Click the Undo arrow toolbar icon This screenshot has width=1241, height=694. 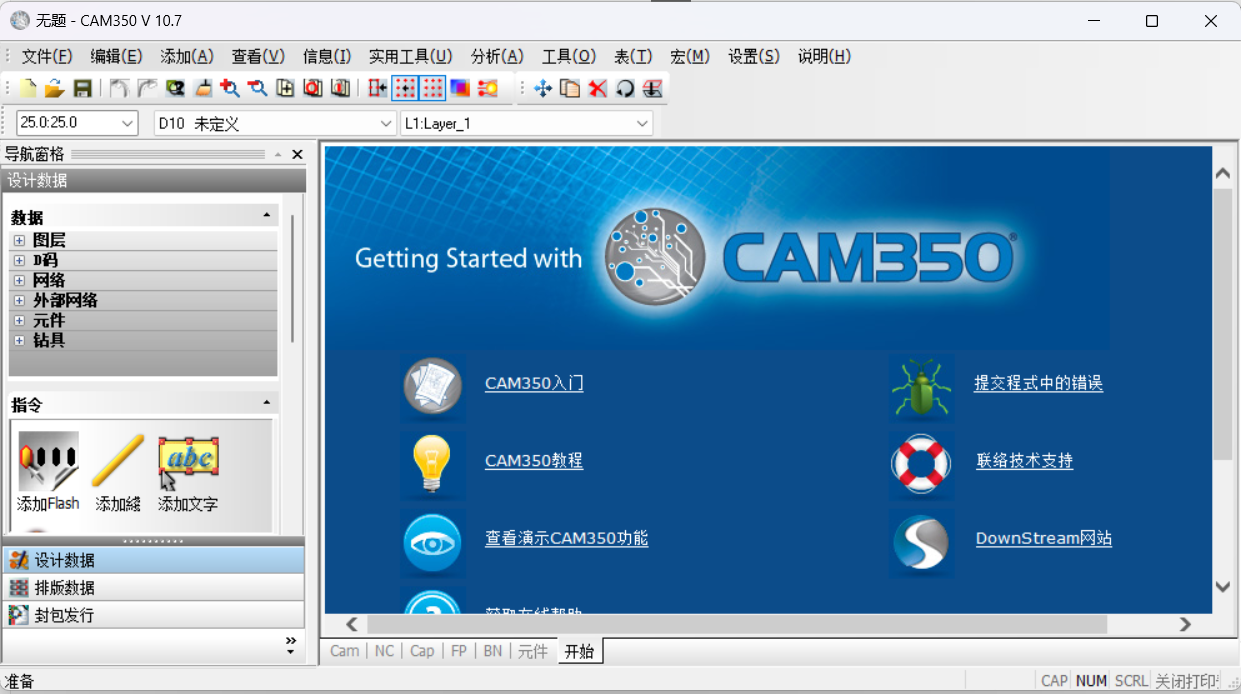point(119,88)
